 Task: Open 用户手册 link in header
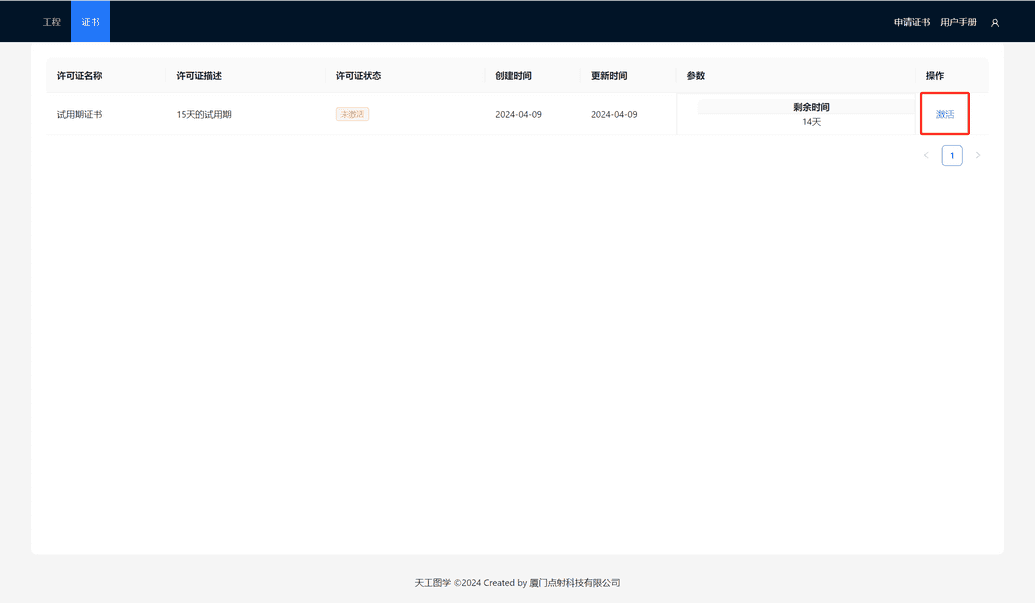pyautogui.click(x=958, y=22)
